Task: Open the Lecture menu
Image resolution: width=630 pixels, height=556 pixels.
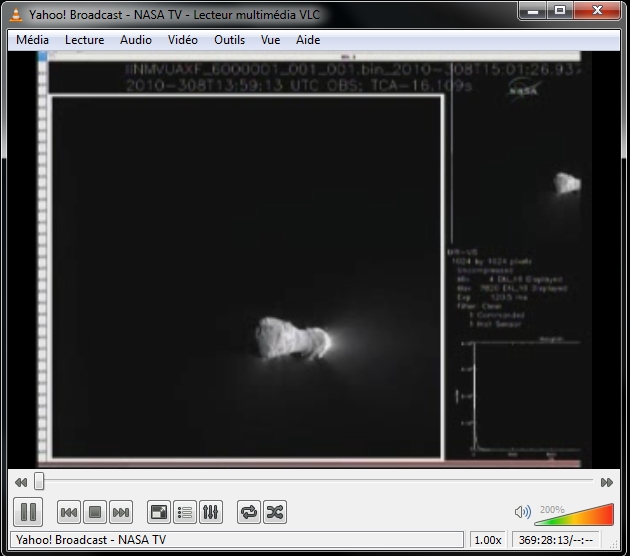Action: pos(84,40)
